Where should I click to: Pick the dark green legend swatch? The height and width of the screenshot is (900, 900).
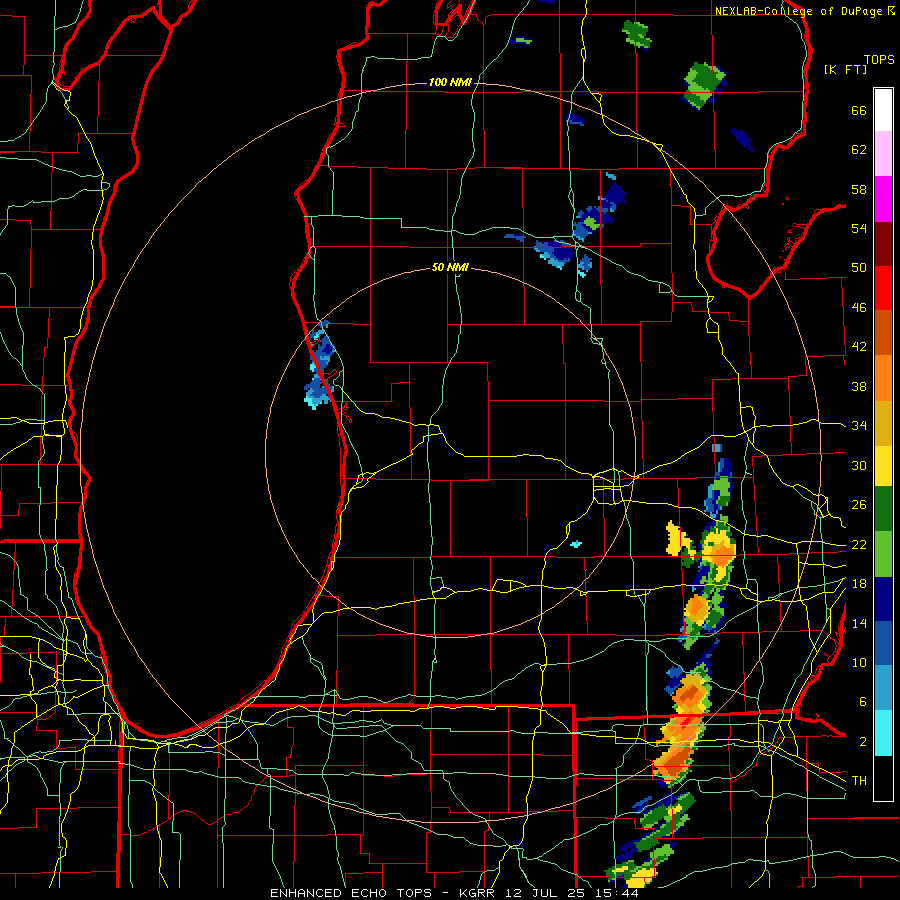pyautogui.click(x=883, y=509)
